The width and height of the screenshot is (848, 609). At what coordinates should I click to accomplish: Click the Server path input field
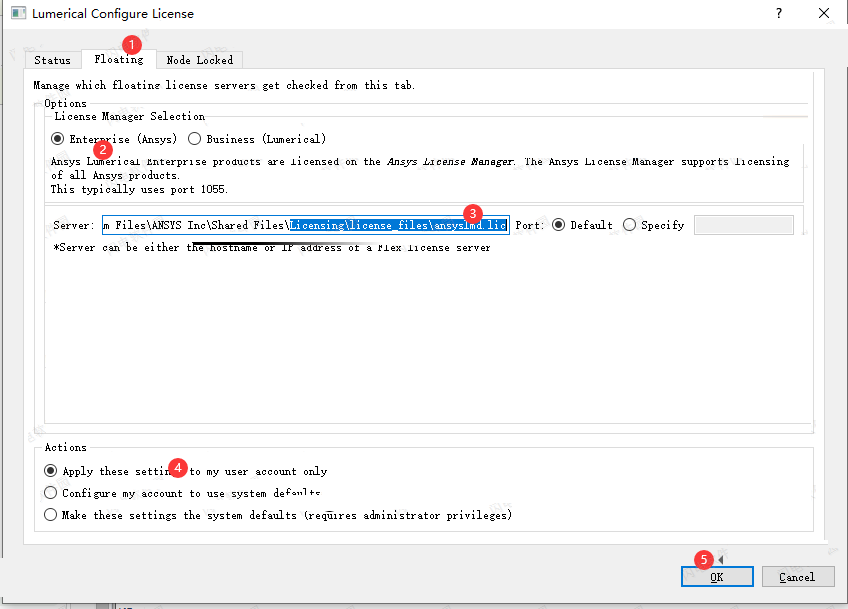(306, 225)
